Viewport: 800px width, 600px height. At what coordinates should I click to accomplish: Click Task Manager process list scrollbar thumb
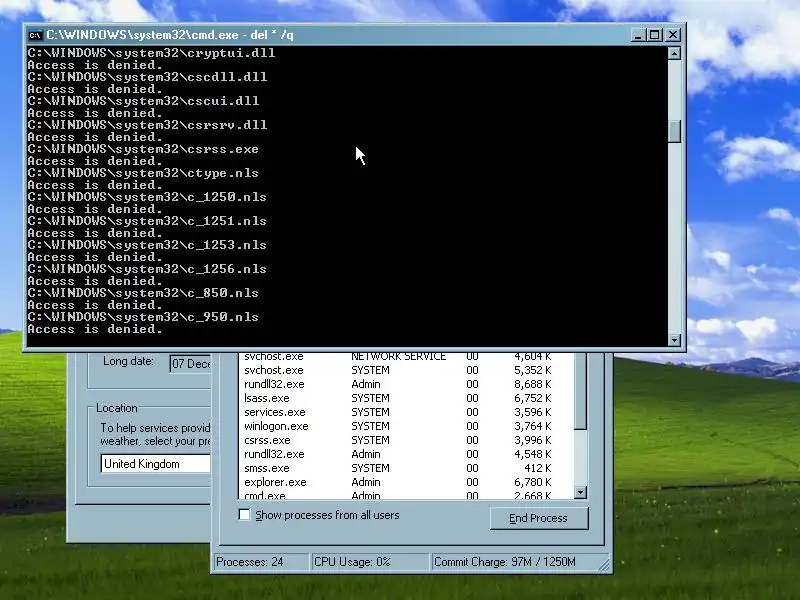pyautogui.click(x=581, y=391)
